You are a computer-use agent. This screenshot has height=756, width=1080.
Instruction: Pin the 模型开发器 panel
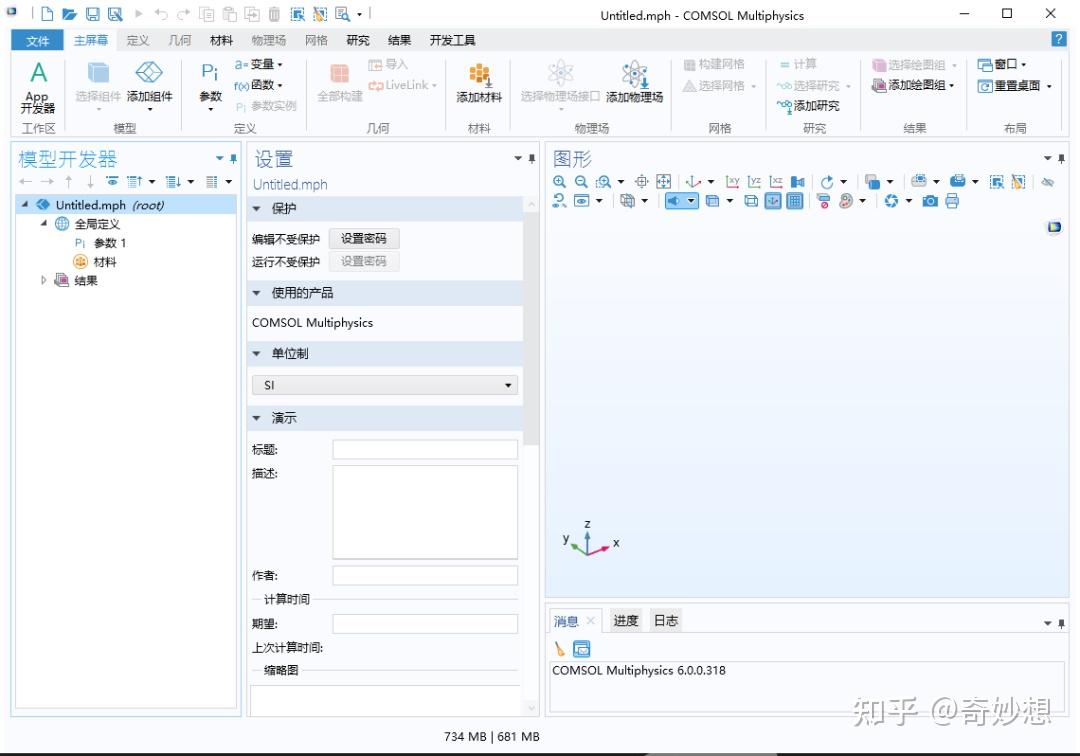233,158
